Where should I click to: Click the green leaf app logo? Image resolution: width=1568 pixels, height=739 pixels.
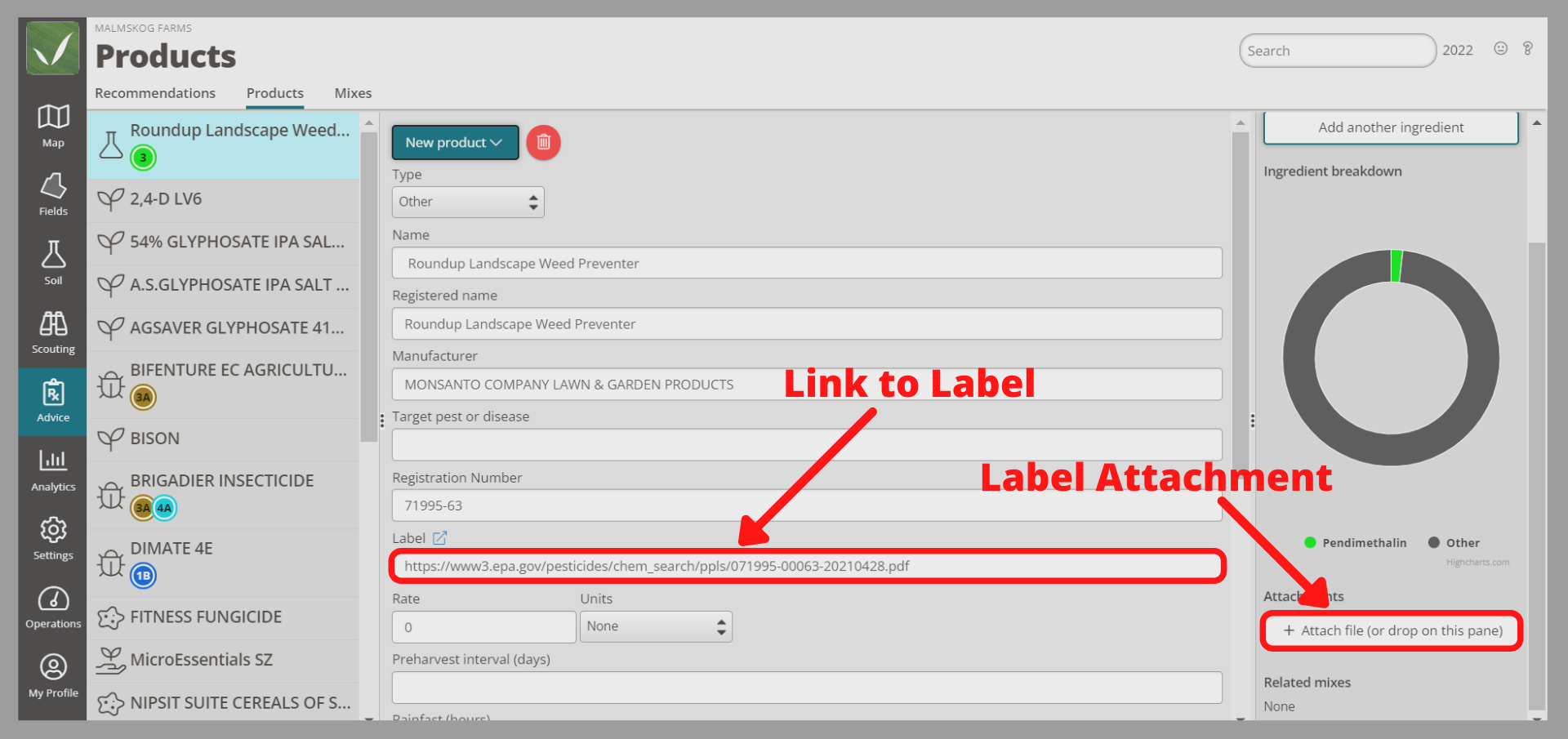pos(52,48)
